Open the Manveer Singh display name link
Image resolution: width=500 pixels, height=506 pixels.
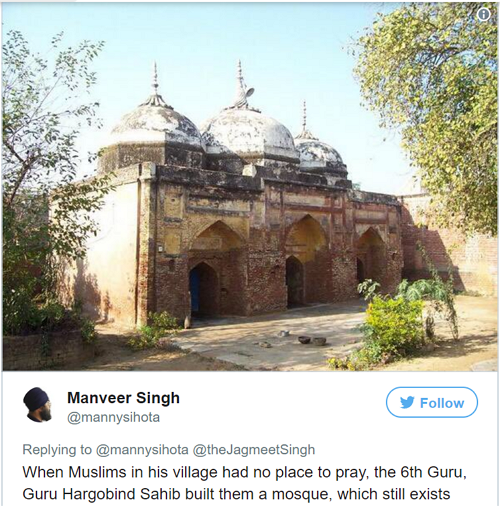coord(123,398)
